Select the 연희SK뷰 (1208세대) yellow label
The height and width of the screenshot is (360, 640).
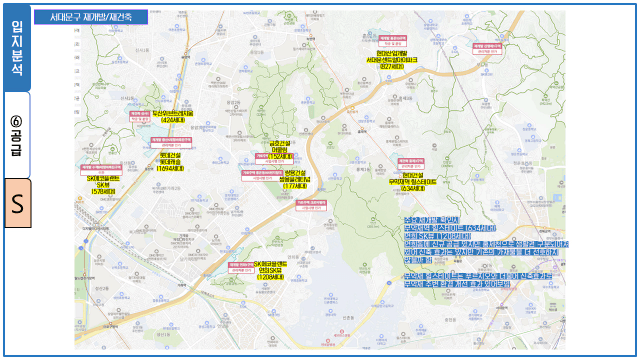[x=270, y=271]
